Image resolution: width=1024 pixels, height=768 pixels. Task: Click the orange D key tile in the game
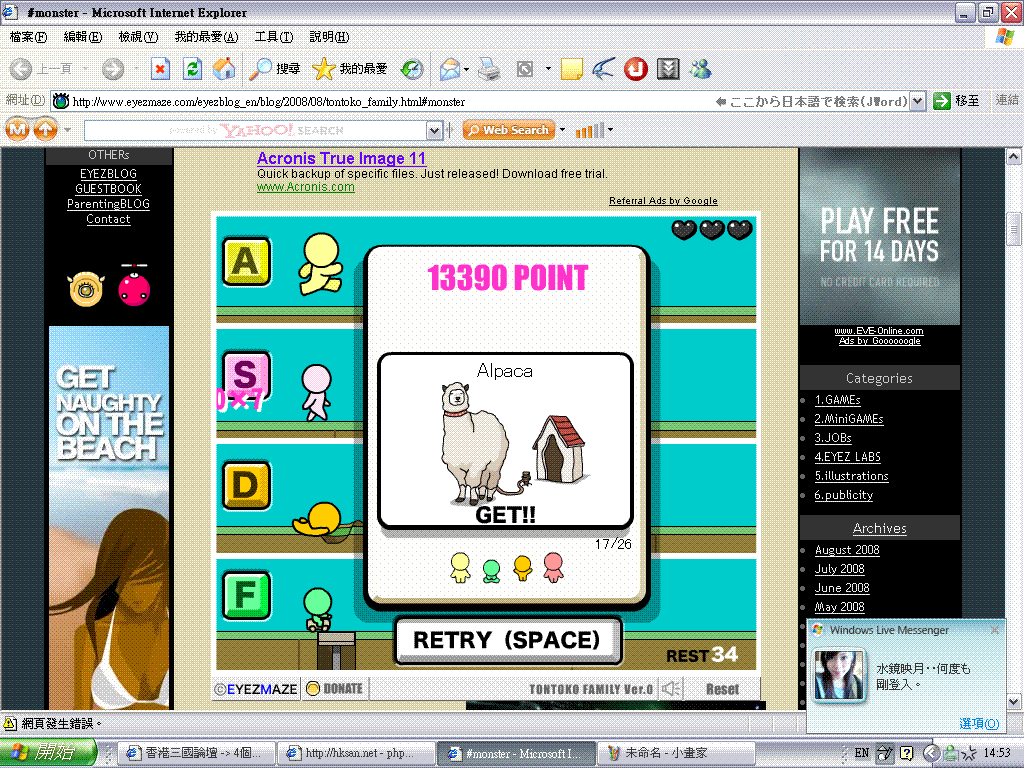tap(246, 486)
